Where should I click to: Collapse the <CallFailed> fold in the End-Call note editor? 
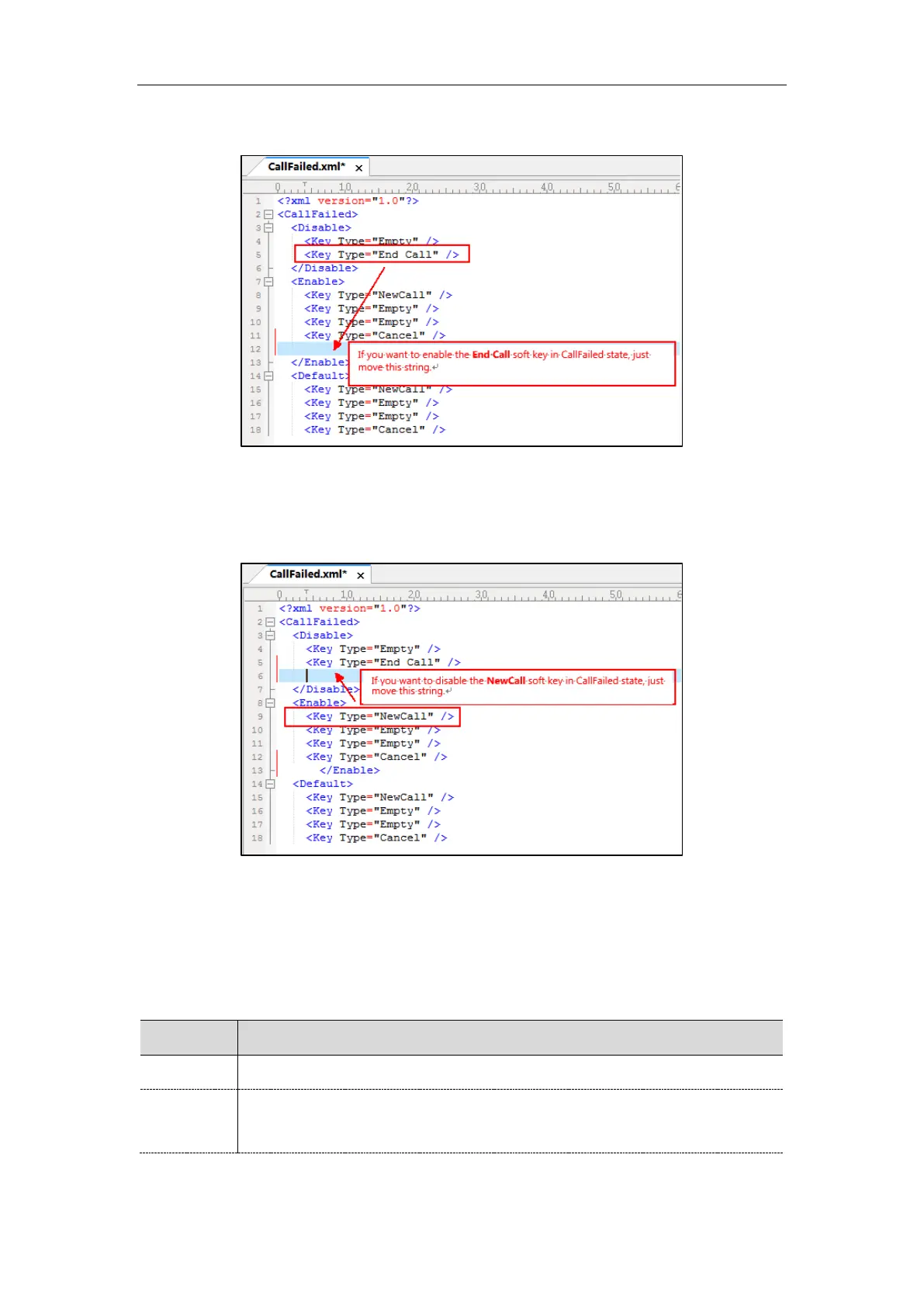pyautogui.click(x=268, y=214)
